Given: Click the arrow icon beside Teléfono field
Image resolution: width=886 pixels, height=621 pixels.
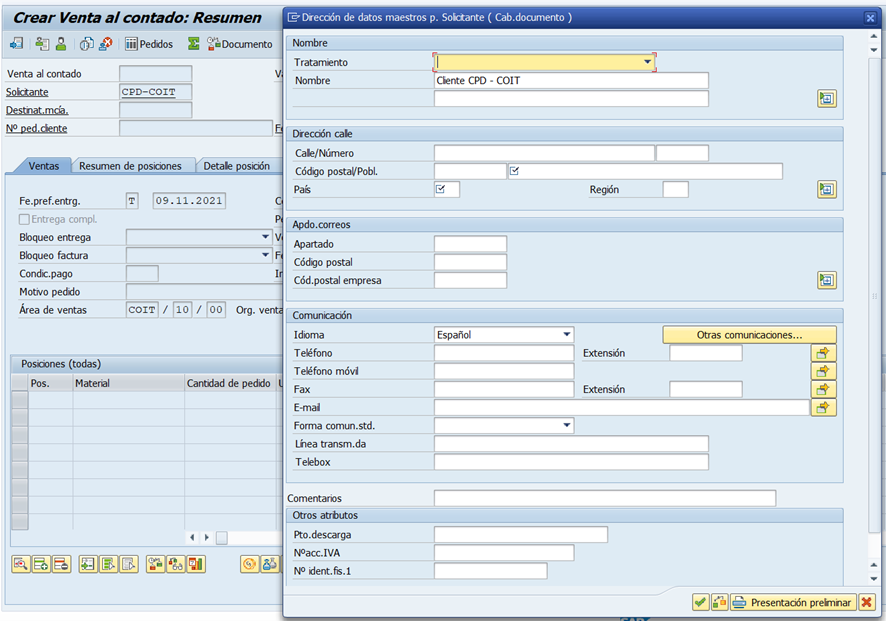Looking at the screenshot, I should pyautogui.click(x=823, y=353).
